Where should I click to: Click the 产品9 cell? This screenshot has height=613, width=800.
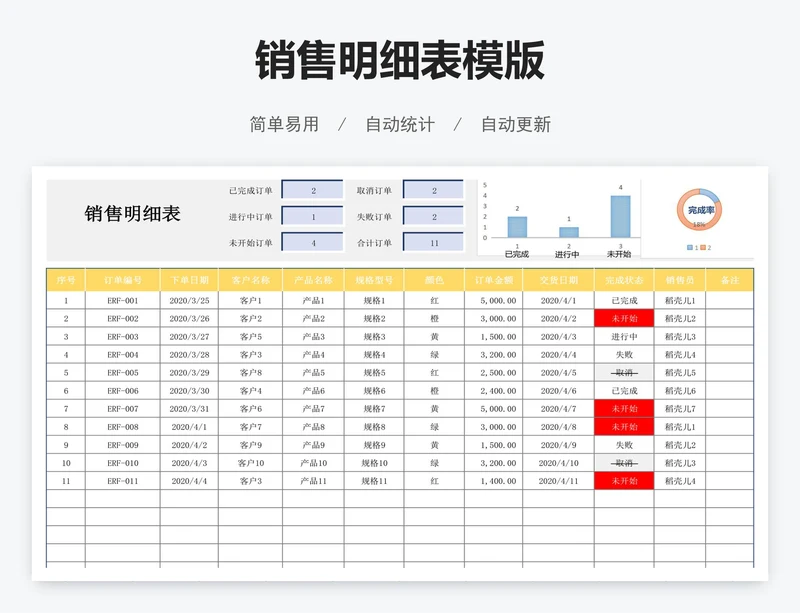point(313,445)
